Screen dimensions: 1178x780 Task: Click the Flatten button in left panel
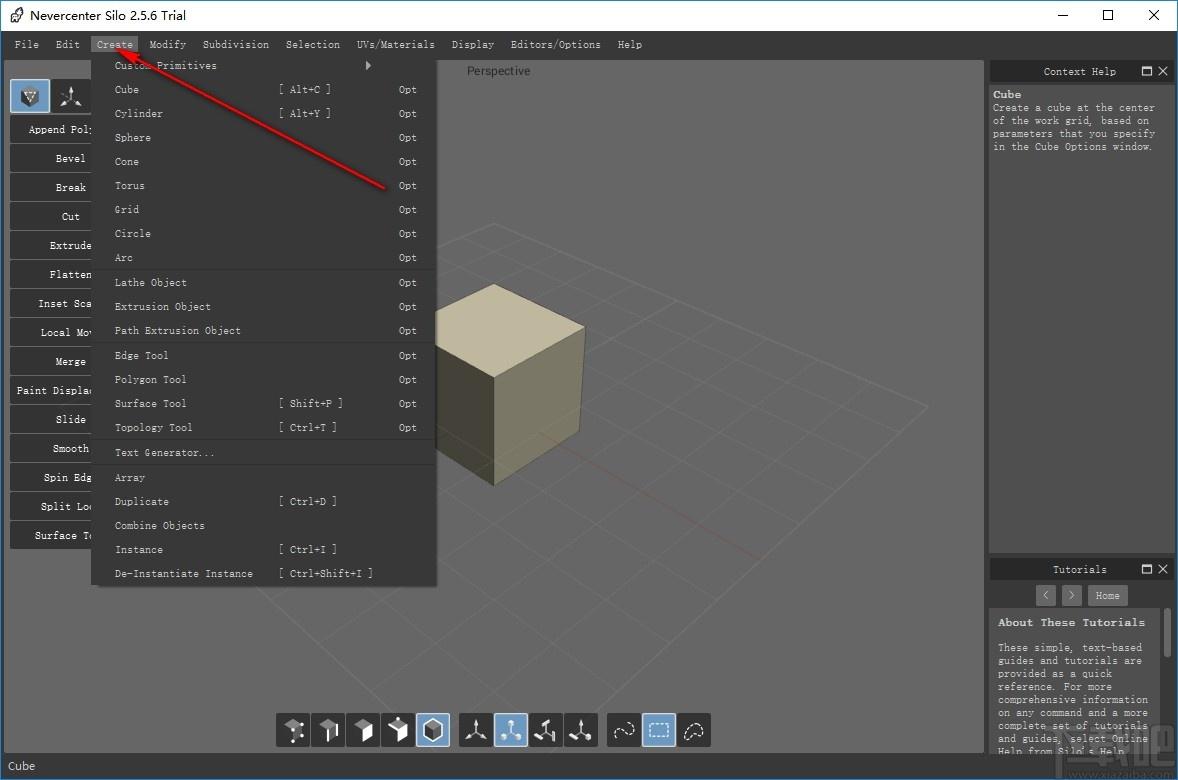pos(51,274)
